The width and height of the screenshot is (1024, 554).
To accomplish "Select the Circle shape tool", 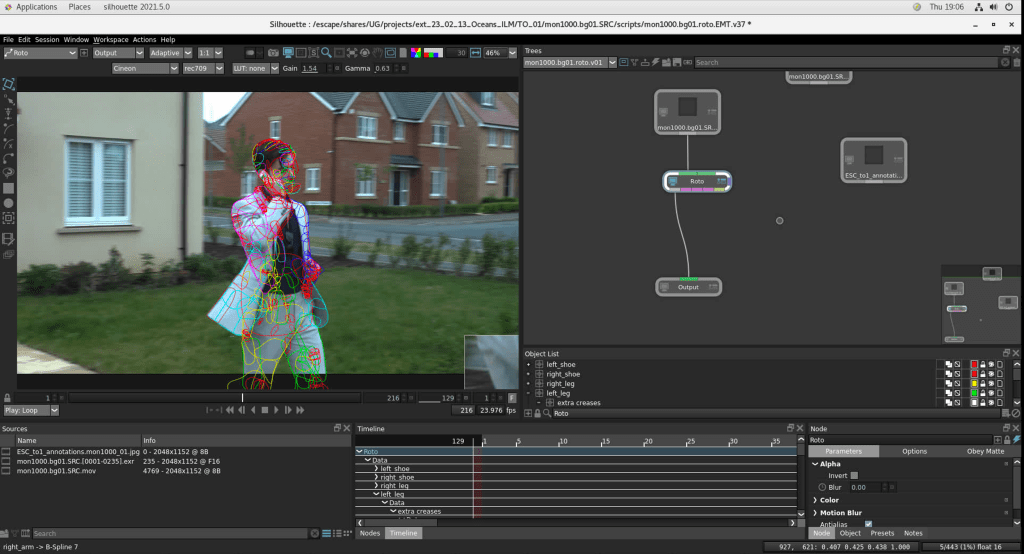I will coord(9,202).
